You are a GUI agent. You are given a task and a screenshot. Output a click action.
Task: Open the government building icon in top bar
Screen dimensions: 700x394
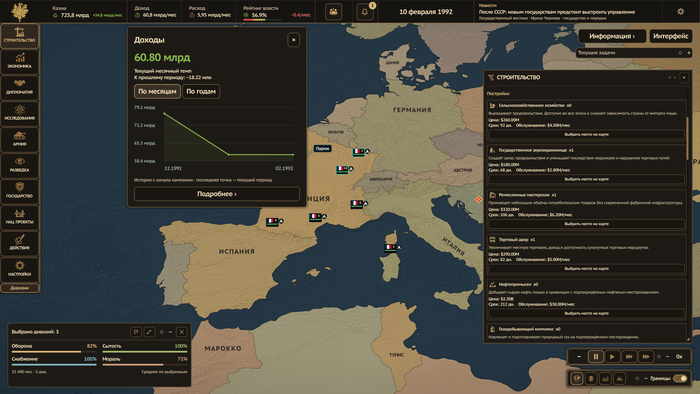tap(333, 12)
